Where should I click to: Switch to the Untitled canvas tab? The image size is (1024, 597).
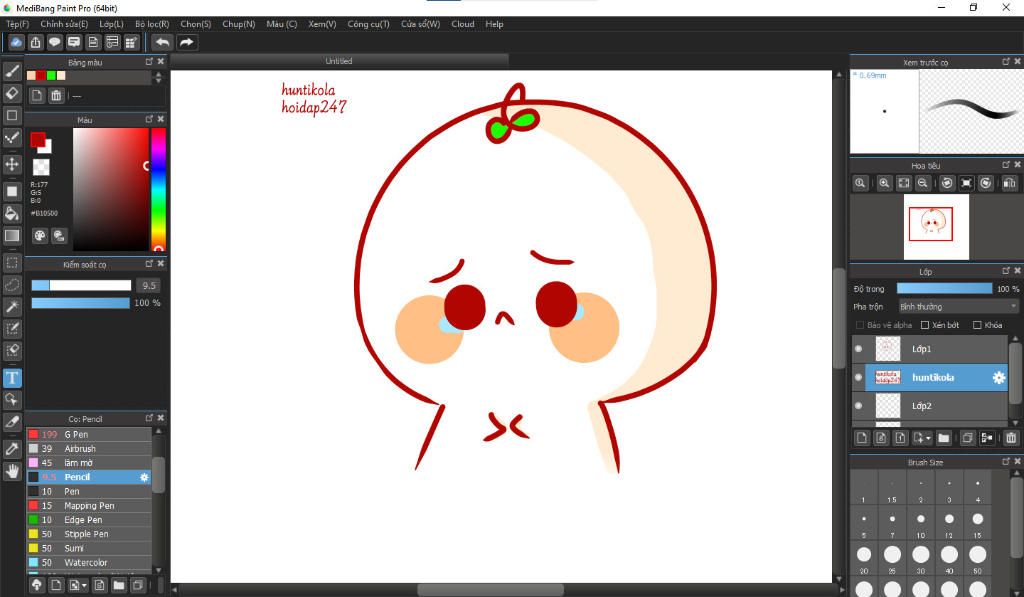pyautogui.click(x=338, y=61)
